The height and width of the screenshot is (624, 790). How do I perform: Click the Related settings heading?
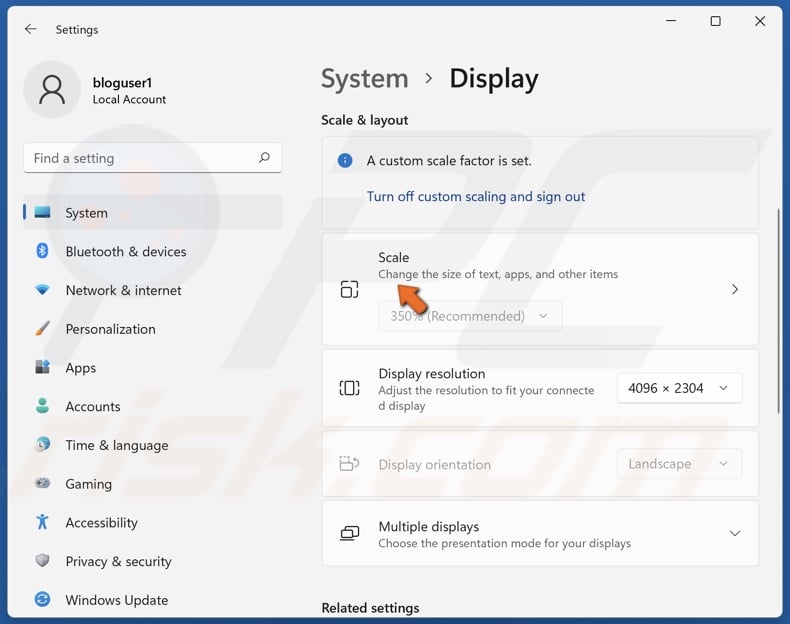pyautogui.click(x=370, y=608)
